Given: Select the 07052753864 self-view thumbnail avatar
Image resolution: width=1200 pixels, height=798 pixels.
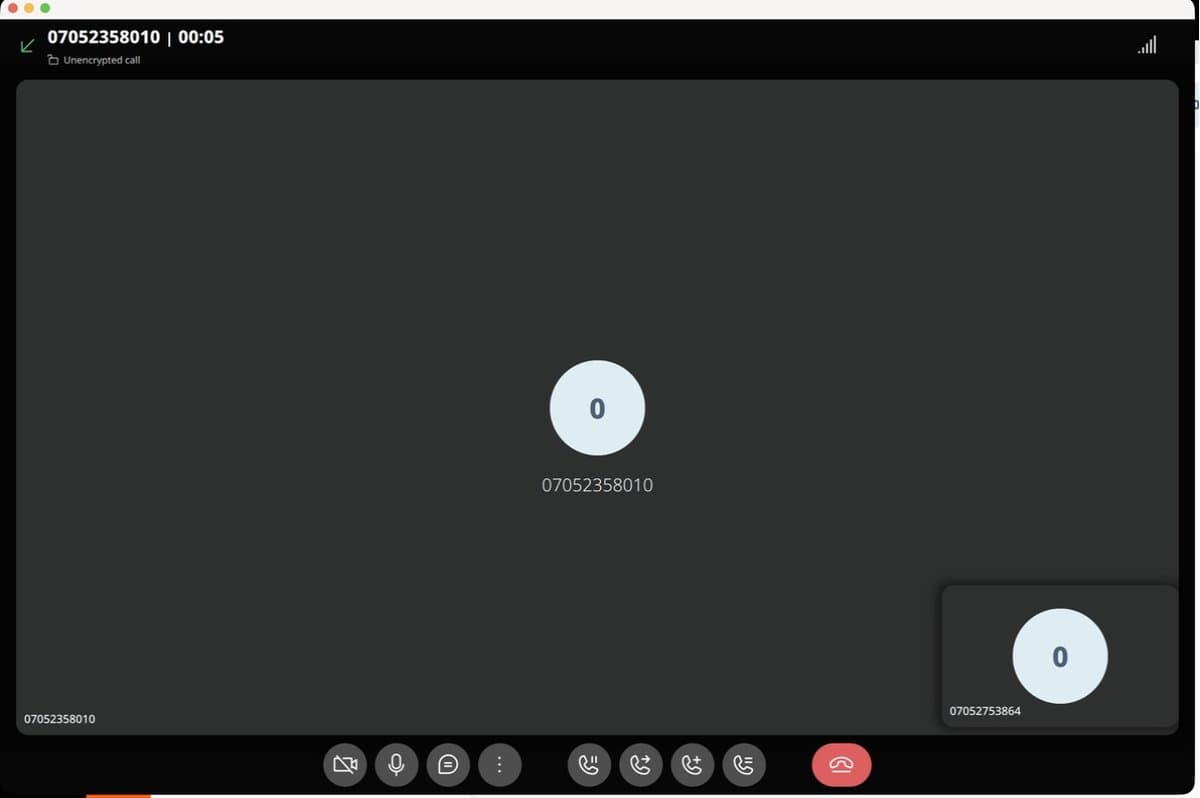Looking at the screenshot, I should 1060,656.
